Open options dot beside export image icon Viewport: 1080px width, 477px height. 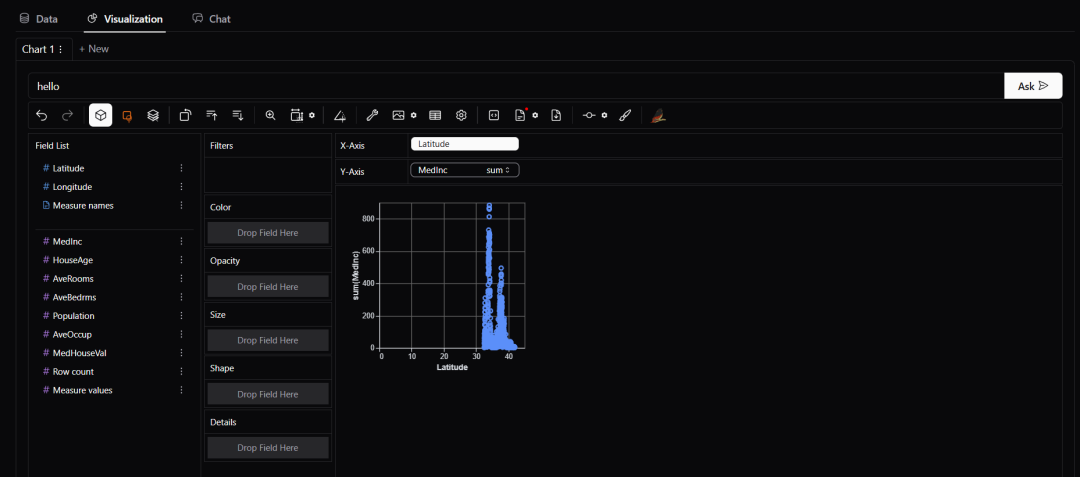point(414,116)
